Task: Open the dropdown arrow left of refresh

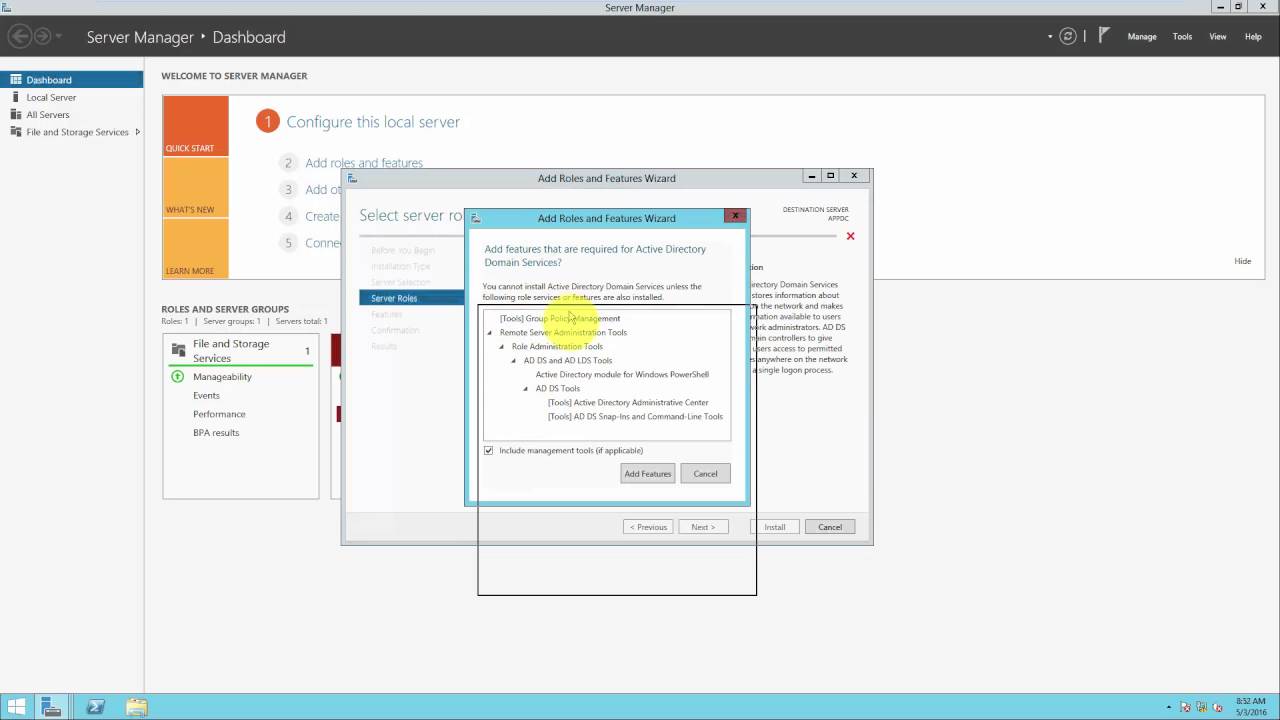Action: click(x=1050, y=37)
